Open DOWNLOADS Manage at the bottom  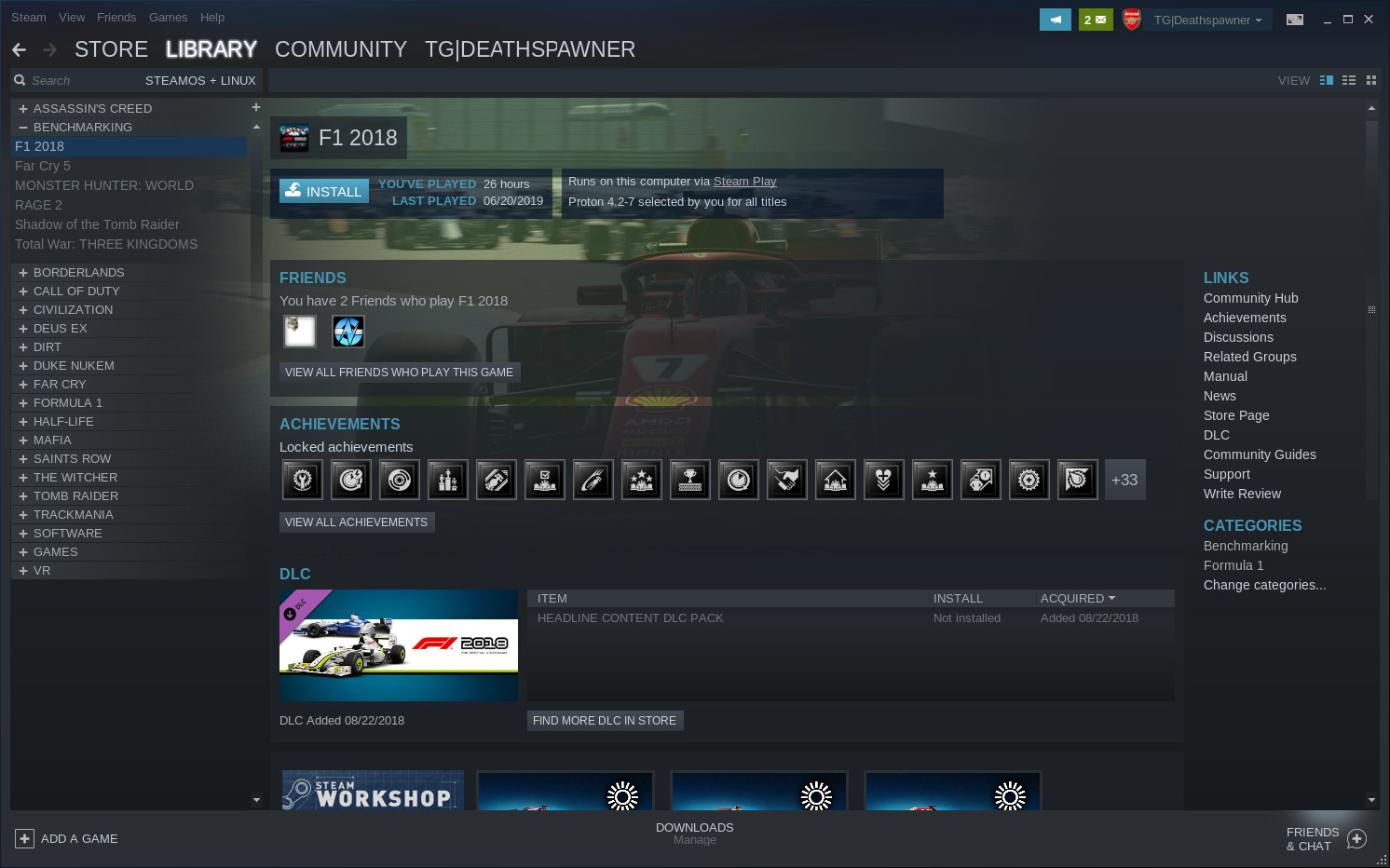pyautogui.click(x=695, y=834)
